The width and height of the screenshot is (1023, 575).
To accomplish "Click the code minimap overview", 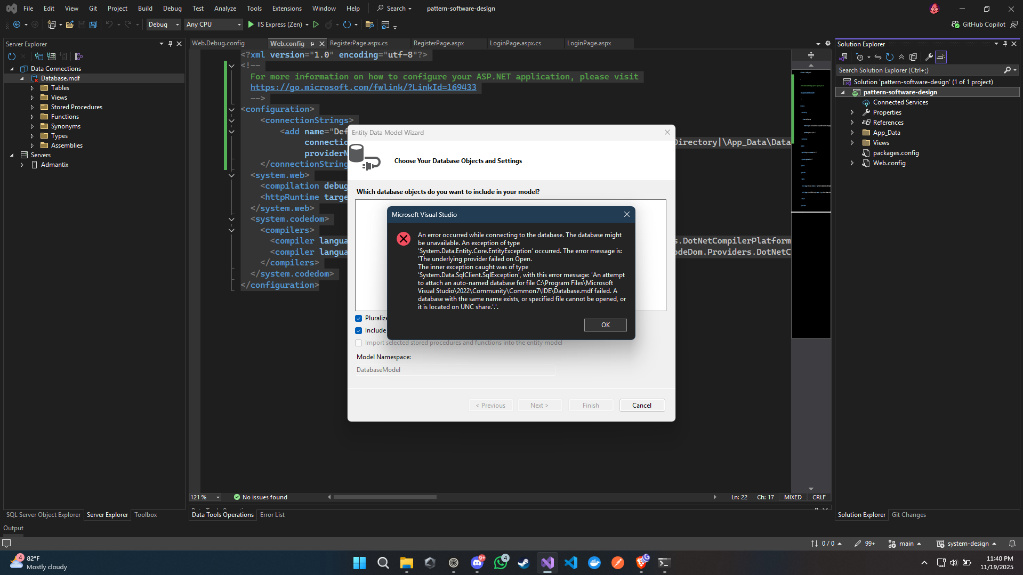I will pyautogui.click(x=811, y=202).
